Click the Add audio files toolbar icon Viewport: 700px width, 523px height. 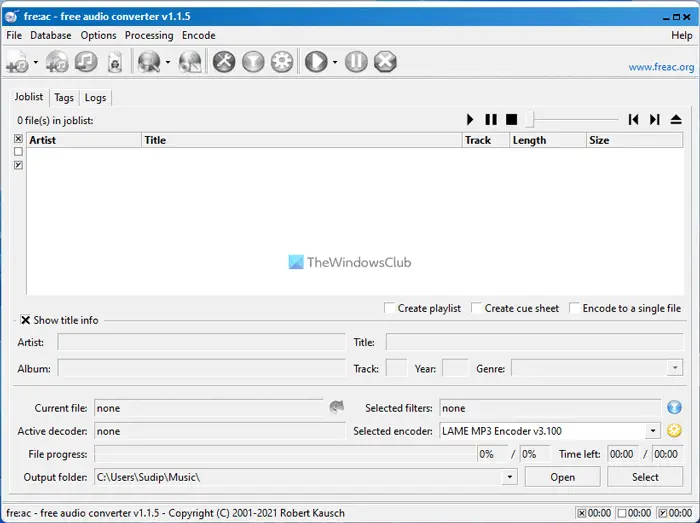(18, 62)
